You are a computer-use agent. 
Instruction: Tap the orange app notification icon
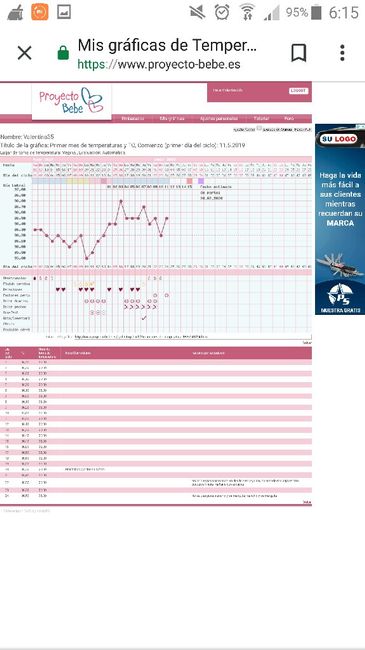(x=40, y=12)
